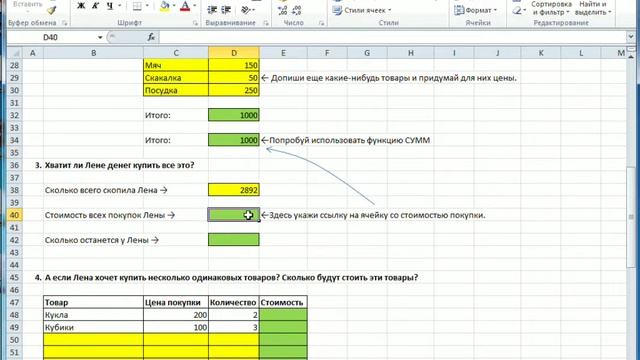Click the Name Box showing D40
Screen dimensions: 640x360
[51, 37]
